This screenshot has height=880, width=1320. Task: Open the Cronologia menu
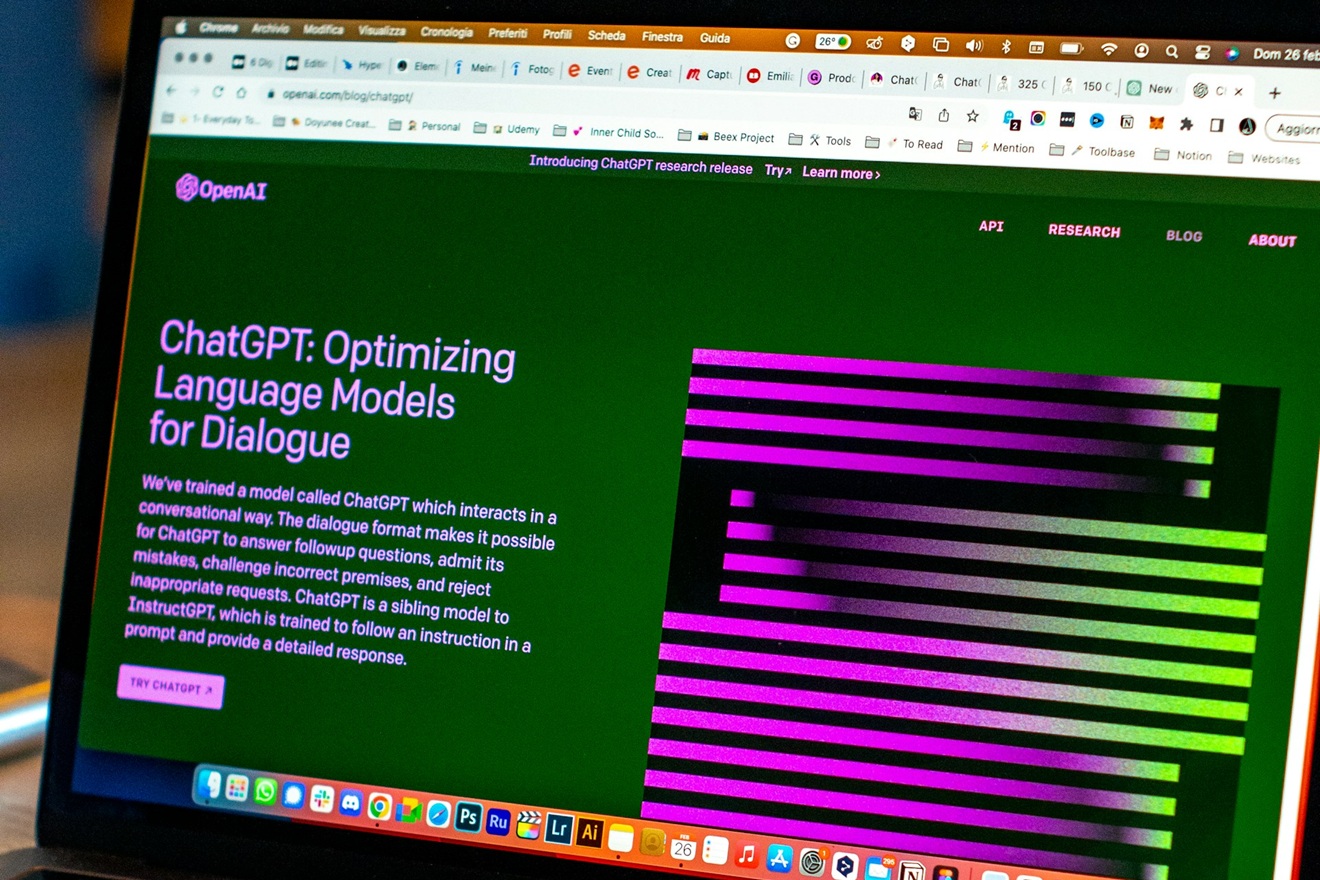point(446,32)
